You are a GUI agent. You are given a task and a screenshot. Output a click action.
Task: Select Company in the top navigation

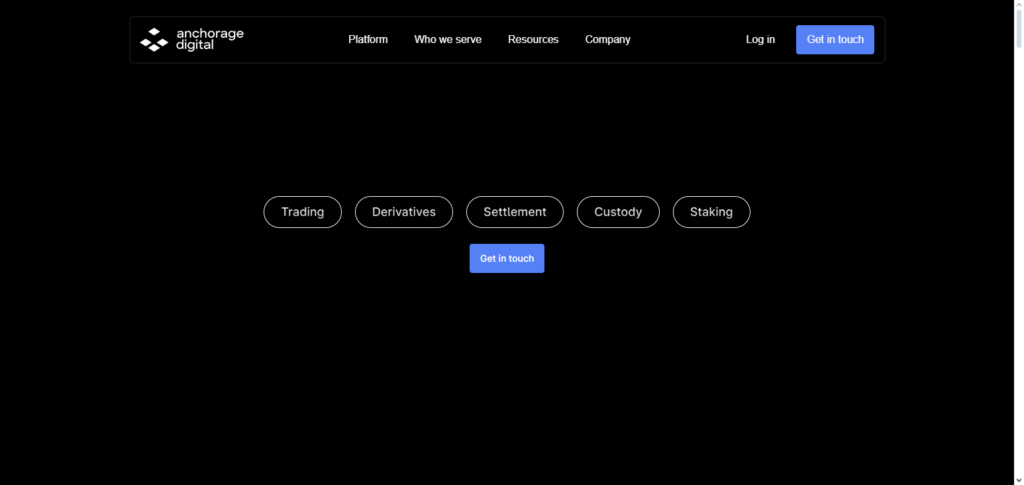[607, 40]
